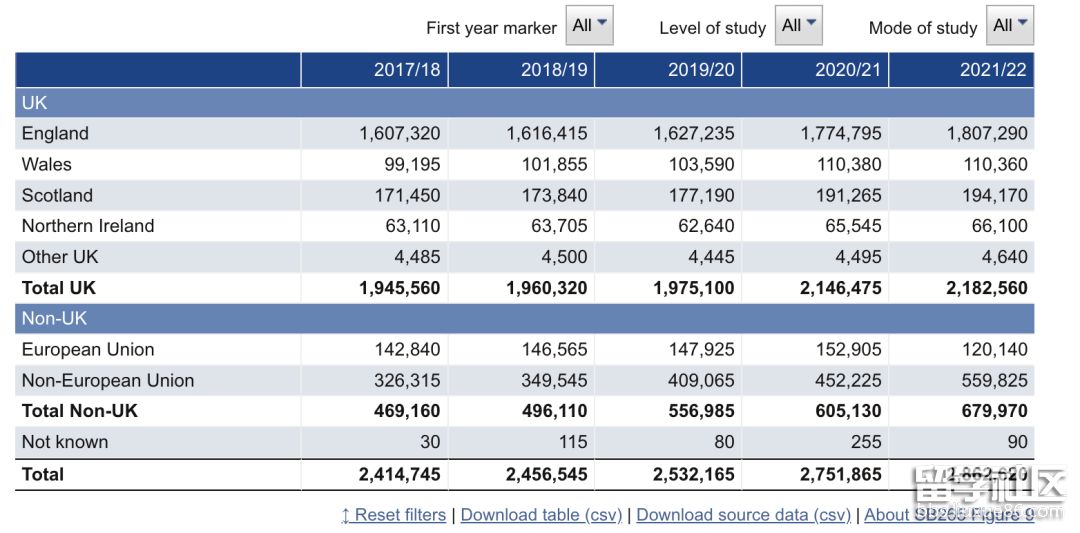This screenshot has width=1080, height=533.
Task: Select the Scotland row label
Action: [57, 196]
